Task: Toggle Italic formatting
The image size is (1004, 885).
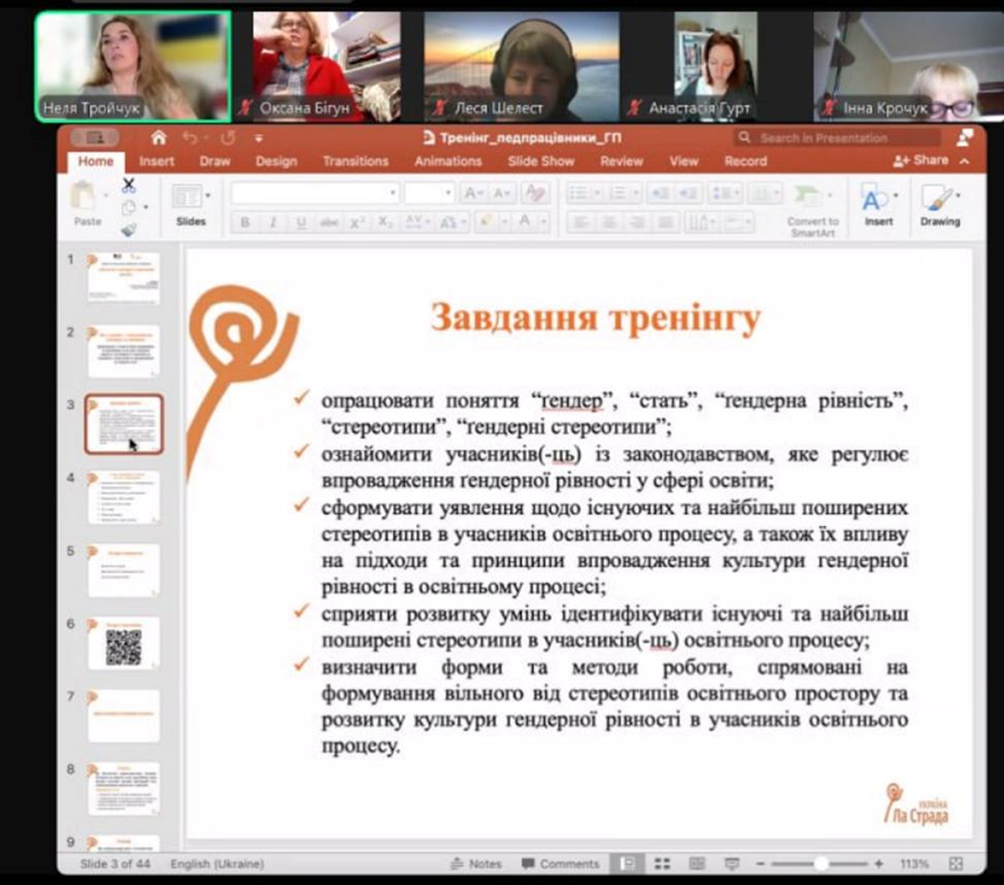Action: coord(272,223)
